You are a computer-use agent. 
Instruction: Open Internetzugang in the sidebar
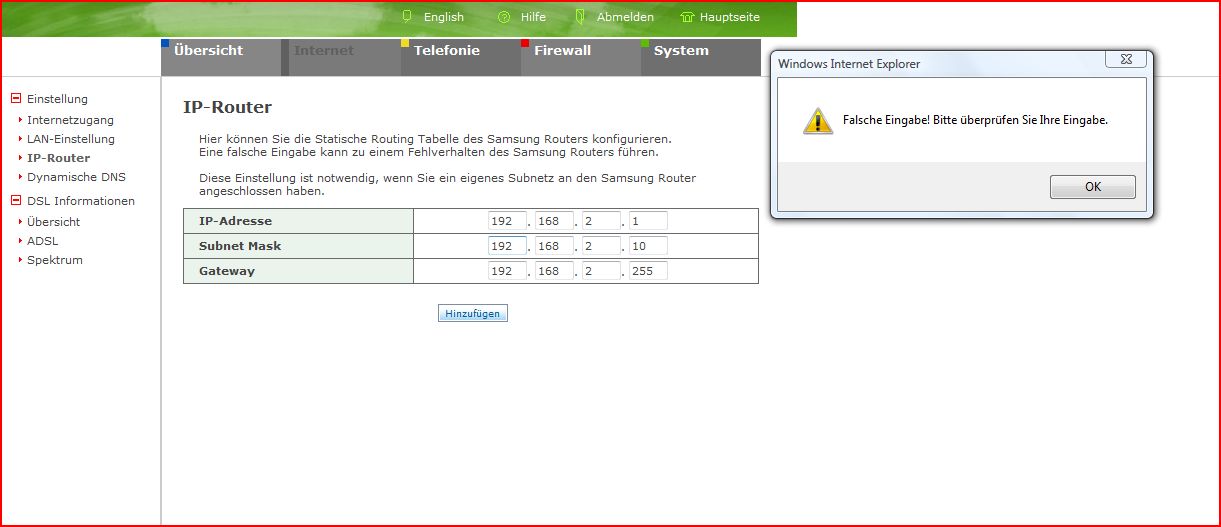tap(70, 120)
